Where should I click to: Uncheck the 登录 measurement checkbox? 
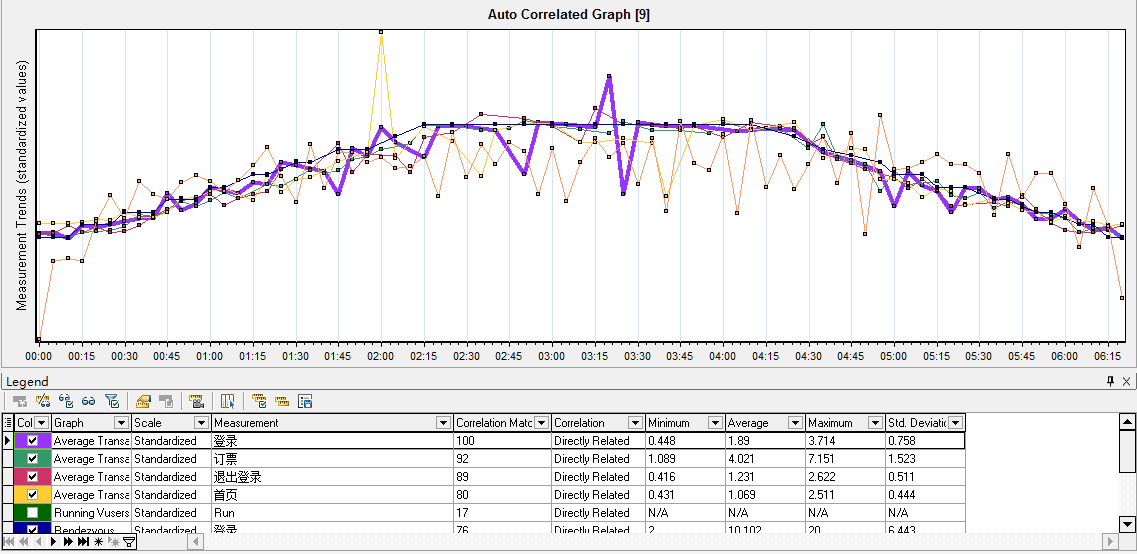coord(32,440)
